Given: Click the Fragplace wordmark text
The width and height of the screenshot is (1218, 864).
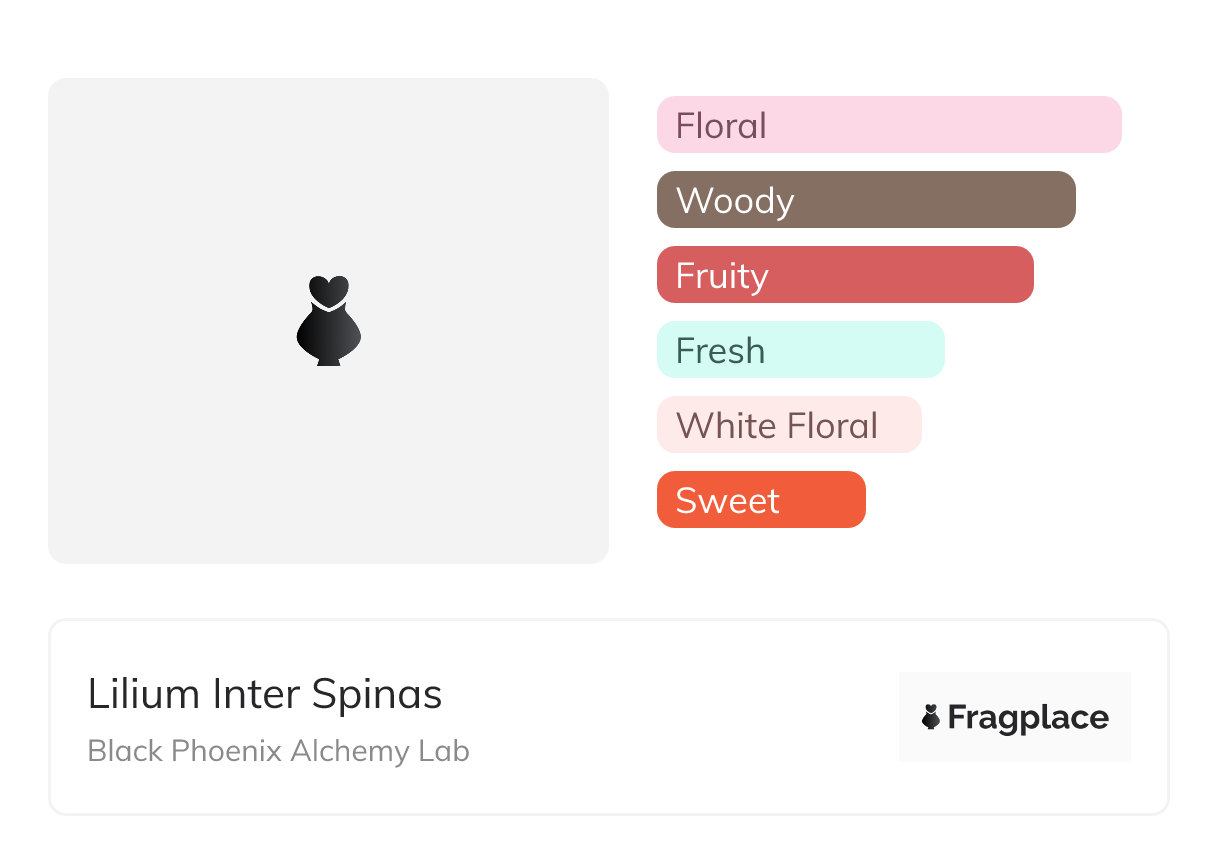Looking at the screenshot, I should (x=1028, y=718).
